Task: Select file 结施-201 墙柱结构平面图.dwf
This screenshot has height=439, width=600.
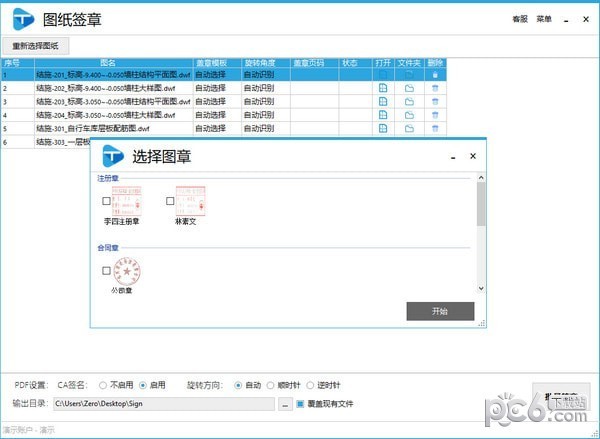Action: 113,75
